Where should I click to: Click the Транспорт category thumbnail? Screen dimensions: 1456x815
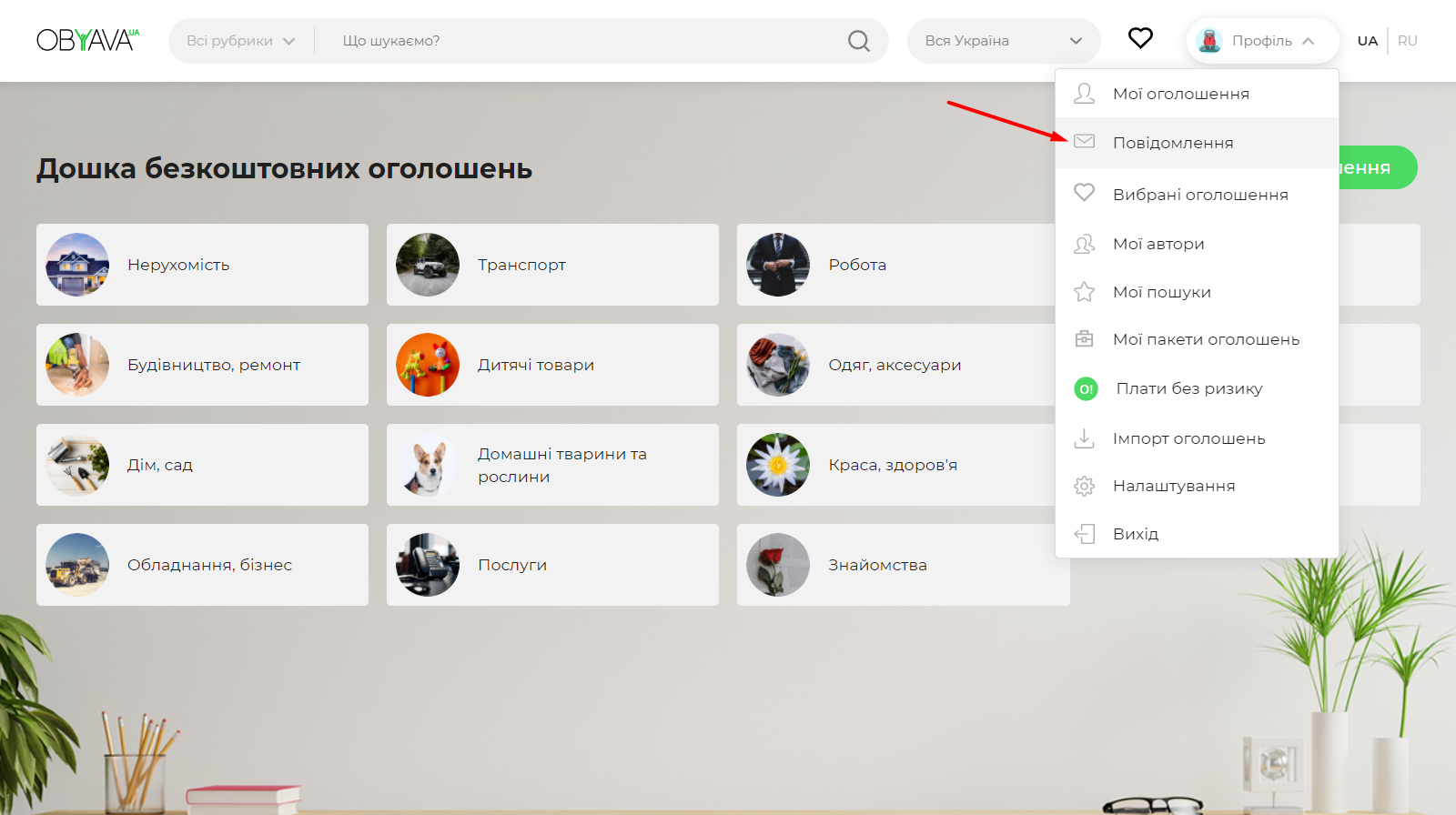point(428,265)
